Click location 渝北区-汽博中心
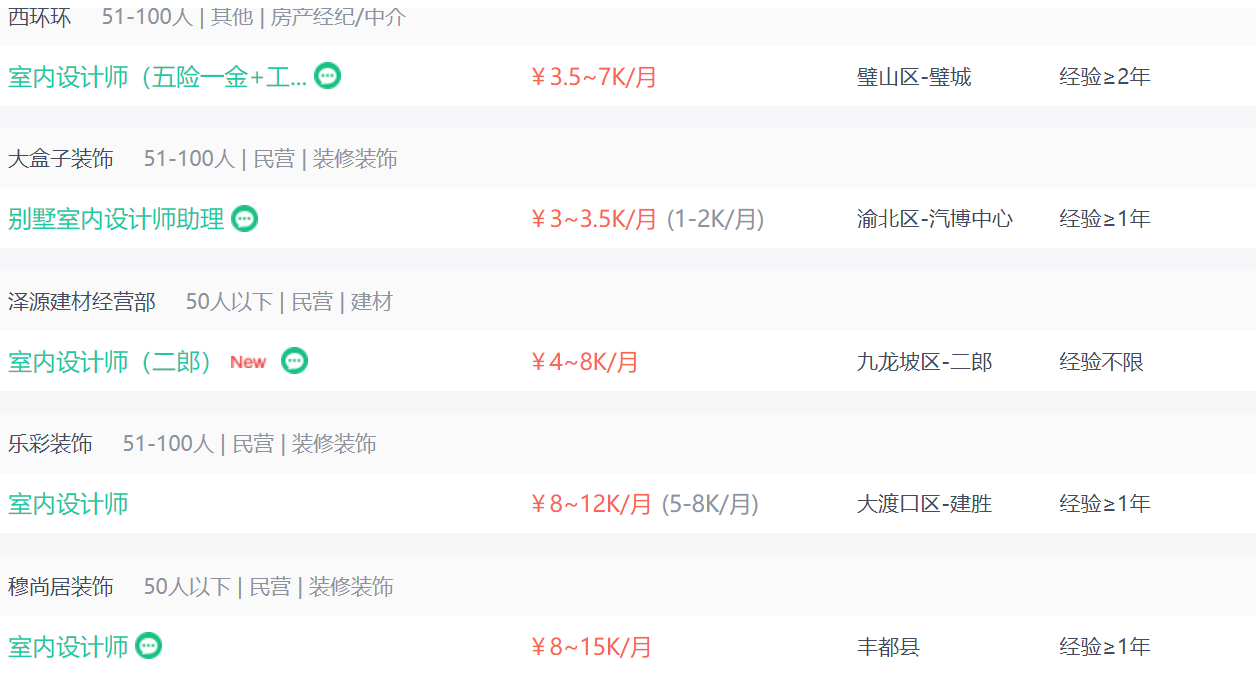Screen dimensions: 1256x674 pyautogui.click(x=935, y=219)
